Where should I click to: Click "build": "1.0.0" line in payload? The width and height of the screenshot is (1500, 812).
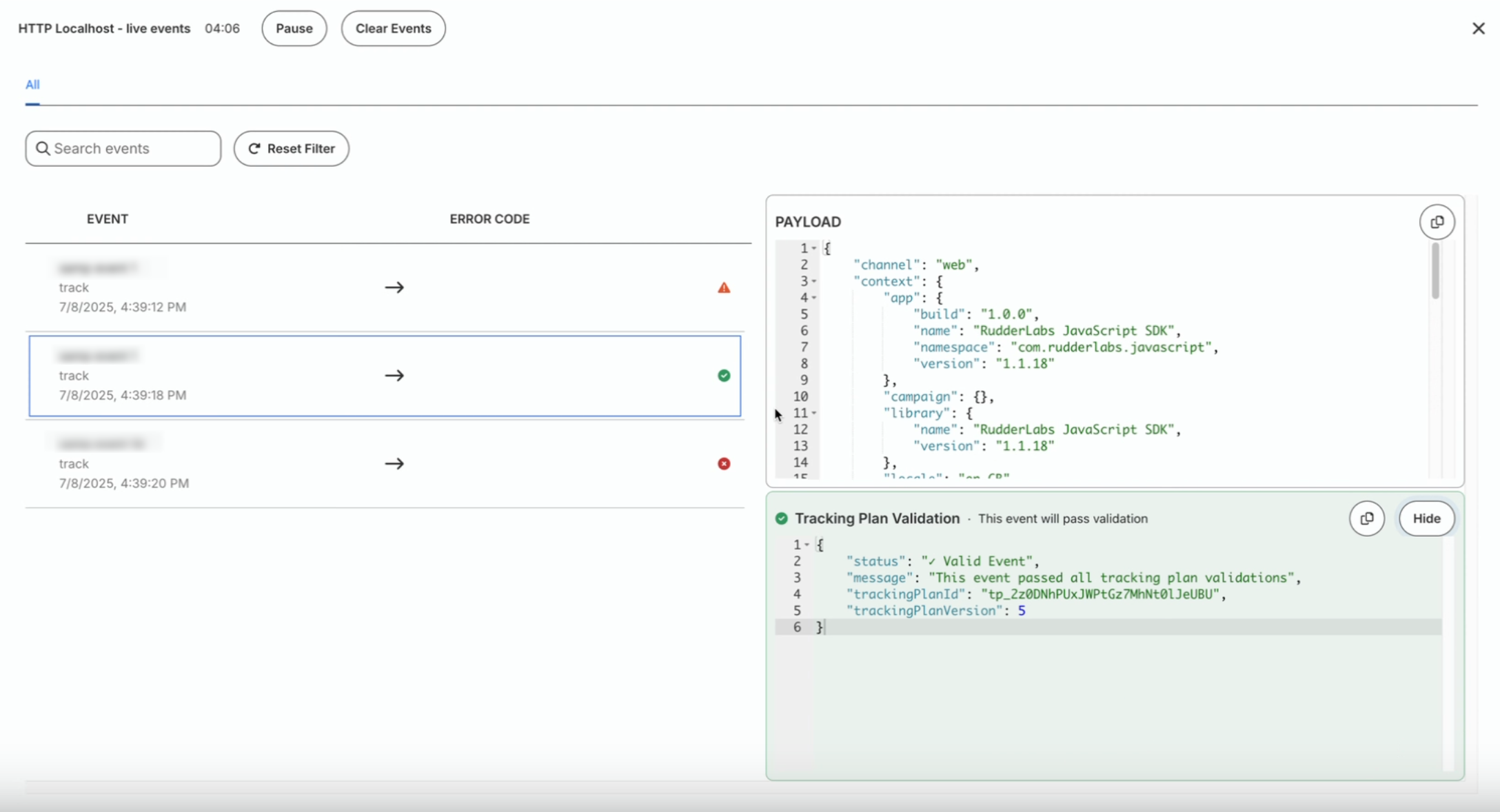976,314
